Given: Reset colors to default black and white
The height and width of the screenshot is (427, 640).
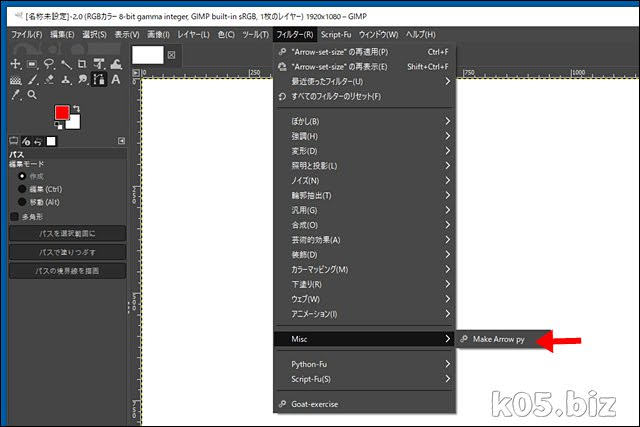Looking at the screenshot, I should [58, 125].
